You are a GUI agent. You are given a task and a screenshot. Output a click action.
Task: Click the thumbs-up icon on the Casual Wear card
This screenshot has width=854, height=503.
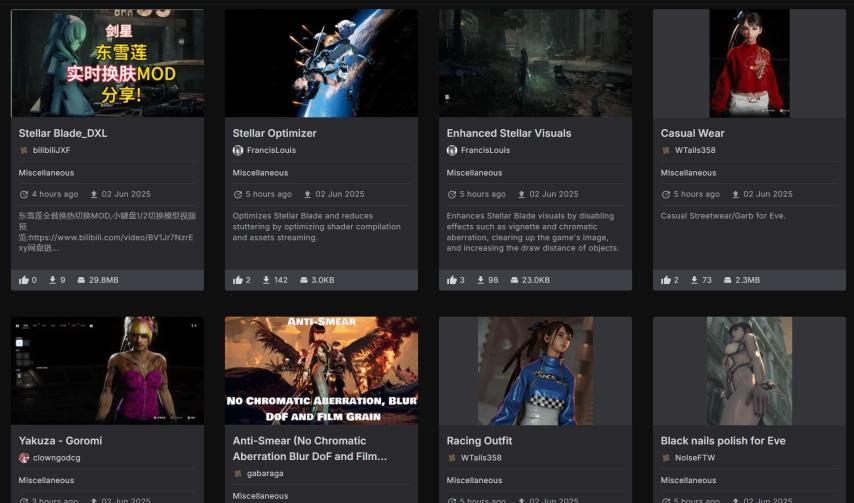click(666, 280)
